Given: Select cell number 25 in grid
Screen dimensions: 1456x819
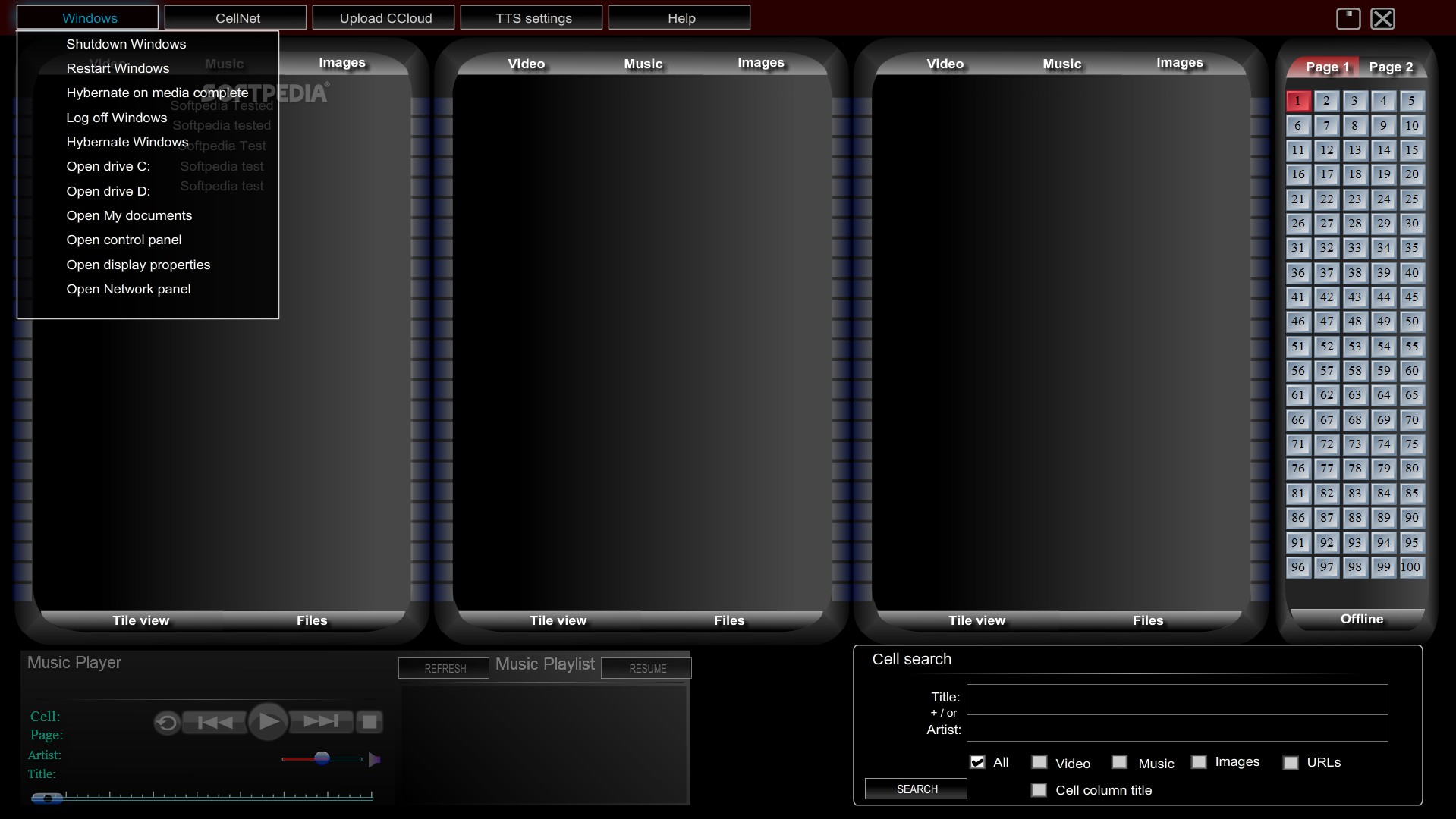Looking at the screenshot, I should coord(1411,199).
